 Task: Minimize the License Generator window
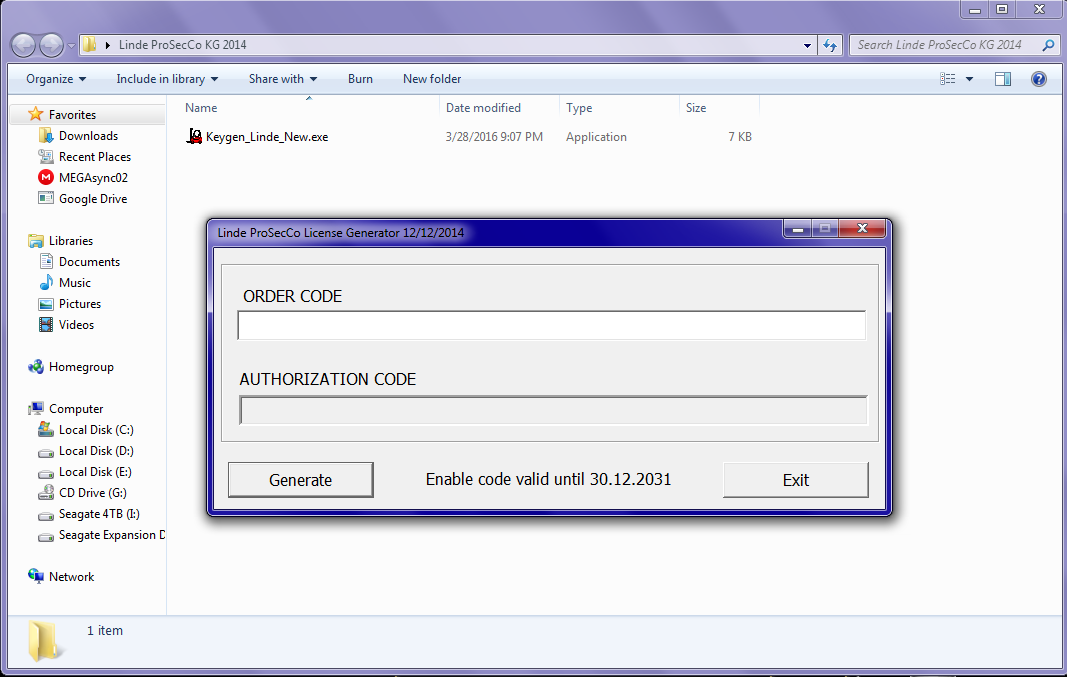(x=798, y=229)
